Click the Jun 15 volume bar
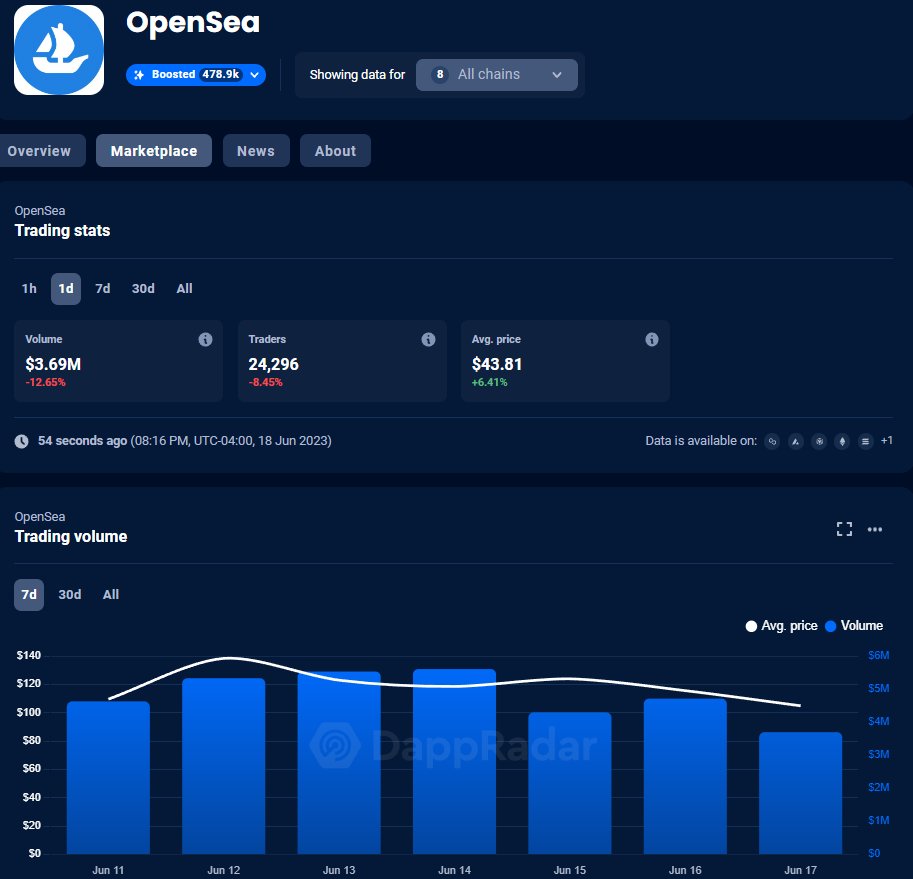 click(x=569, y=783)
